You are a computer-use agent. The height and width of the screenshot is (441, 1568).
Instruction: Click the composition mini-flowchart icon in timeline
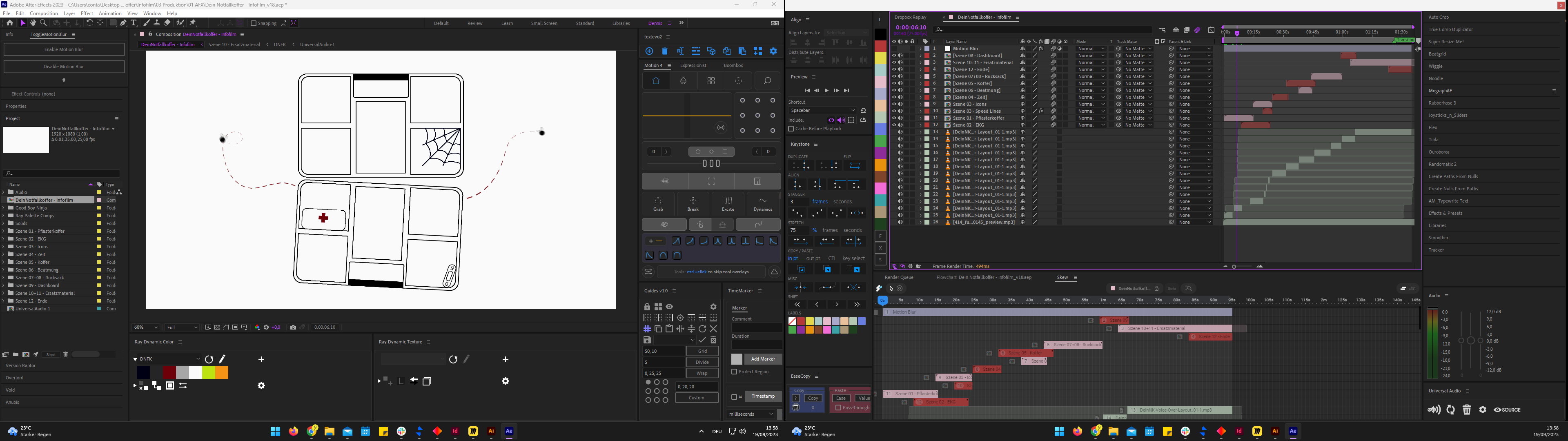pos(1163,30)
